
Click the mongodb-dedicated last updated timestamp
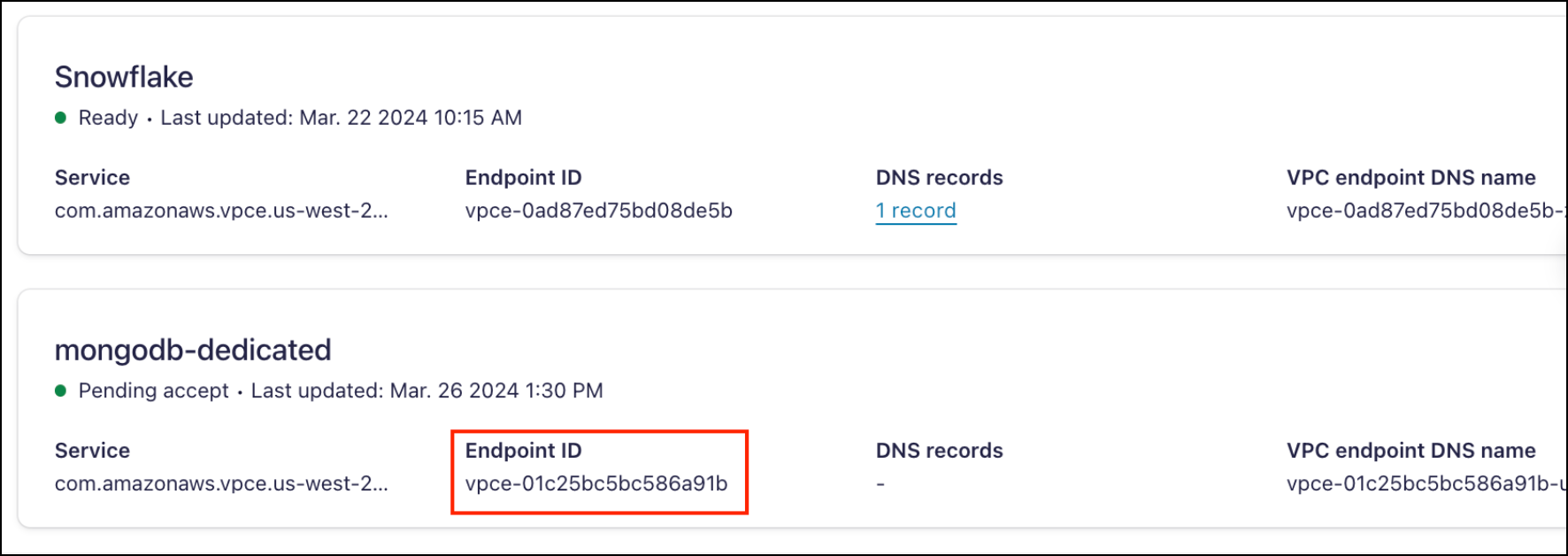(425, 390)
